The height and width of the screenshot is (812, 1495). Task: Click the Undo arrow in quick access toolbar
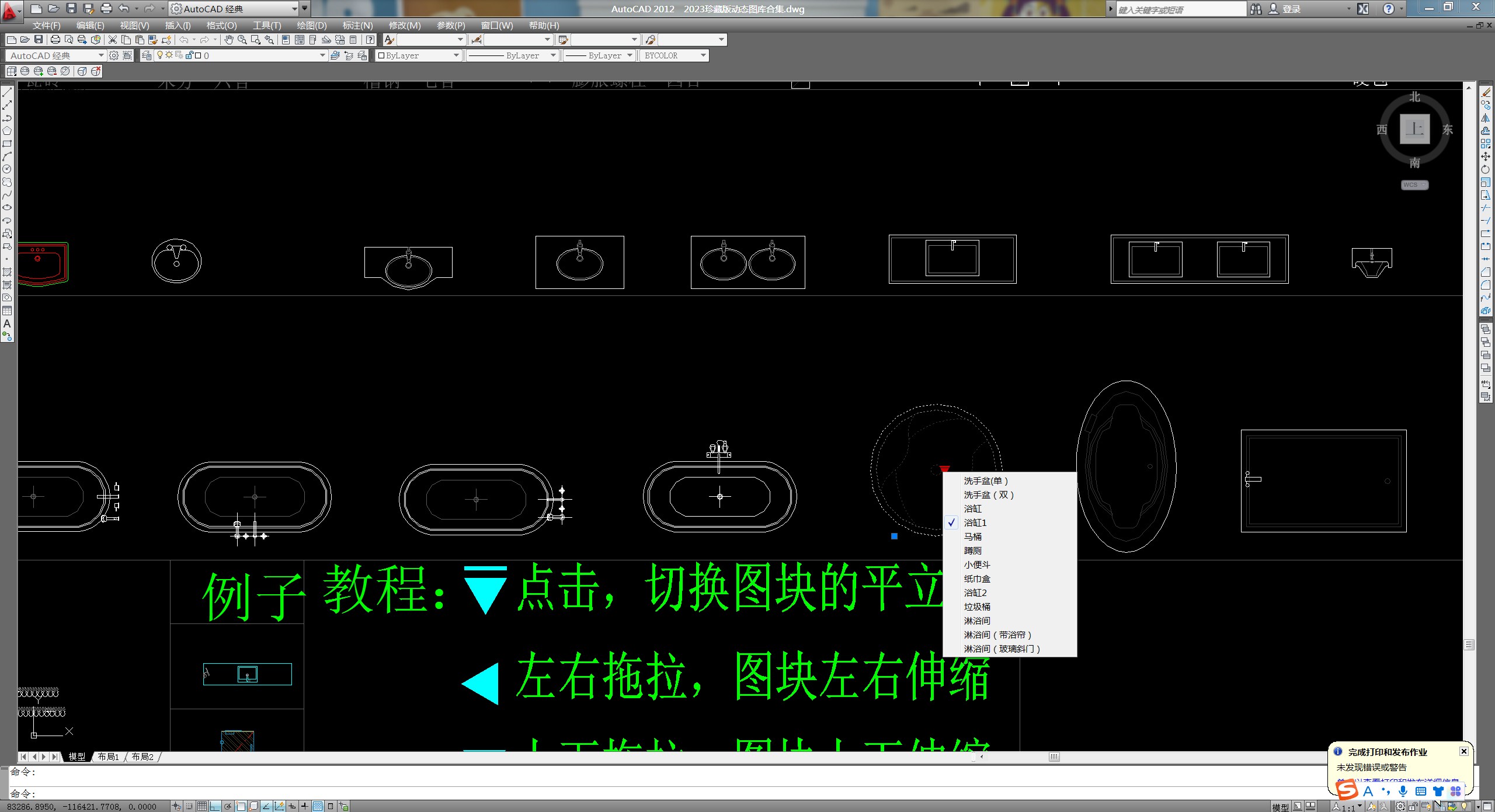124,9
